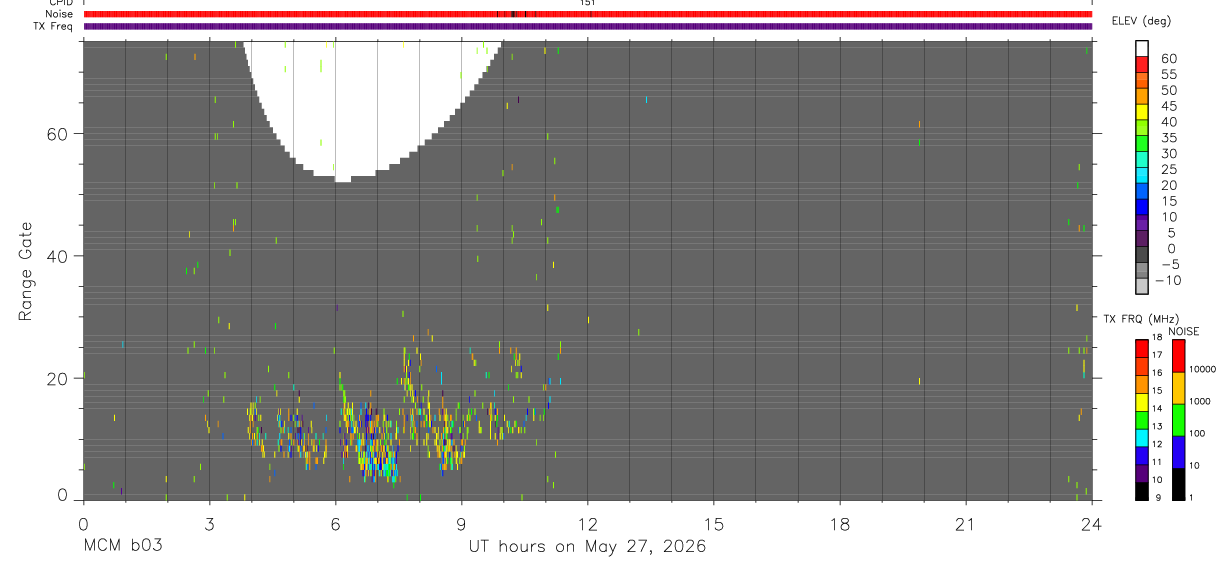
Task: Click ELEV legend label '55'
Action: pyautogui.click(x=1168, y=75)
